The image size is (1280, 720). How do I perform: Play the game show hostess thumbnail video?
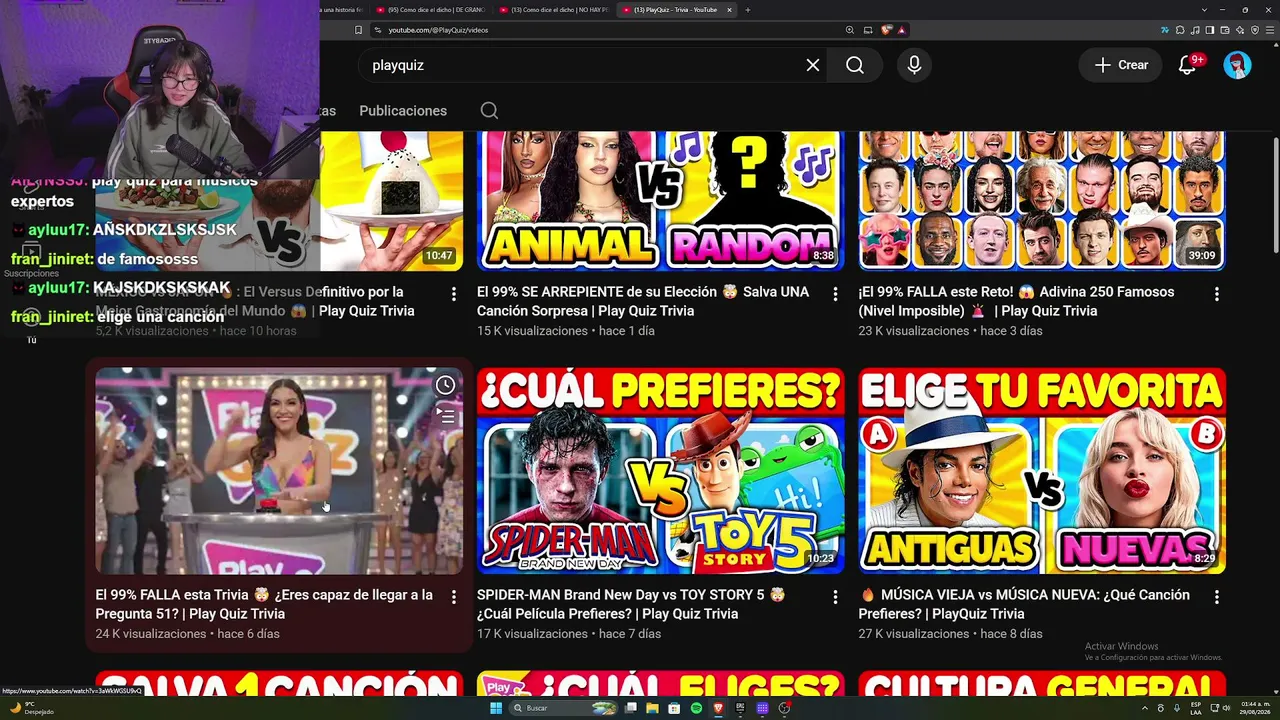[x=279, y=471]
